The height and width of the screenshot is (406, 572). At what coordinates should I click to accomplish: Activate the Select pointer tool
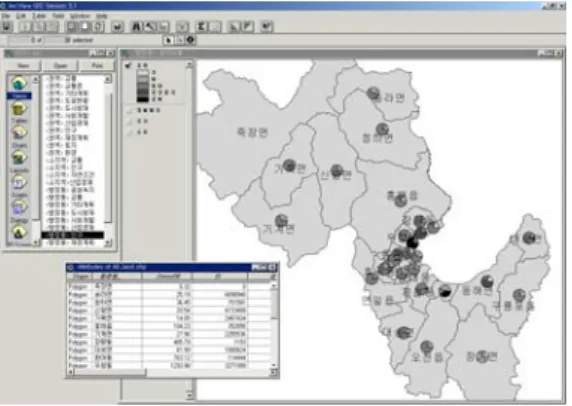pos(169,40)
